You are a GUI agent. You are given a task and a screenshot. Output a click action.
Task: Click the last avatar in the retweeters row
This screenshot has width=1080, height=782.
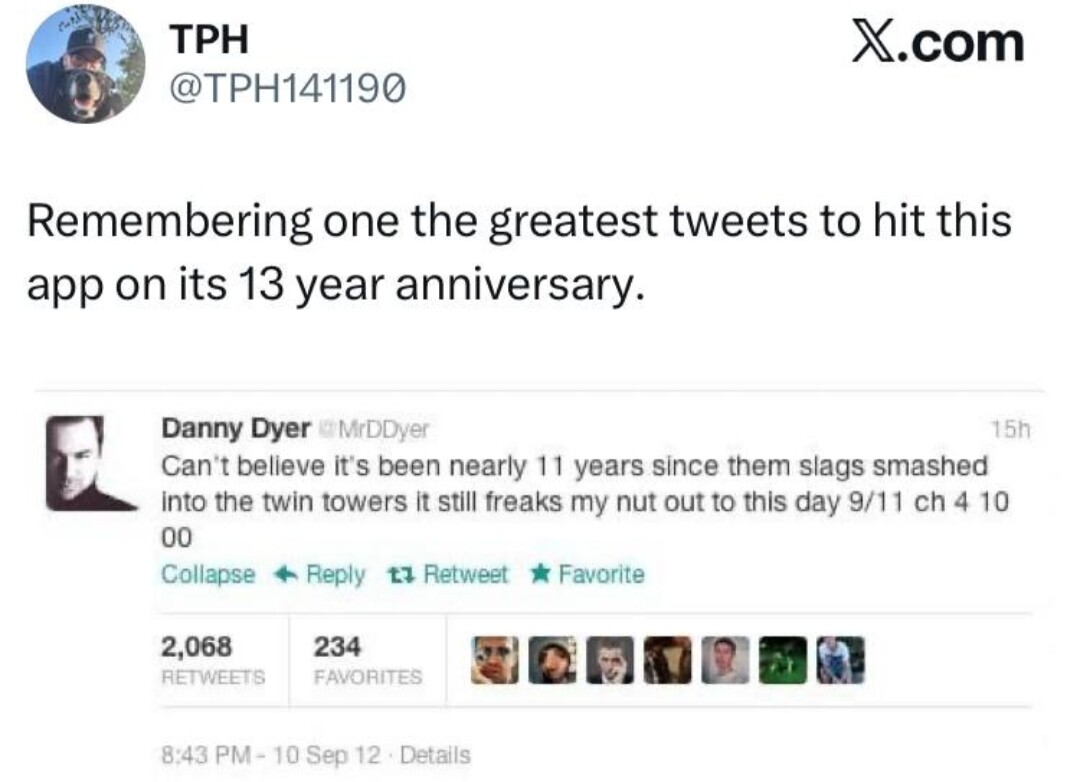point(839,660)
